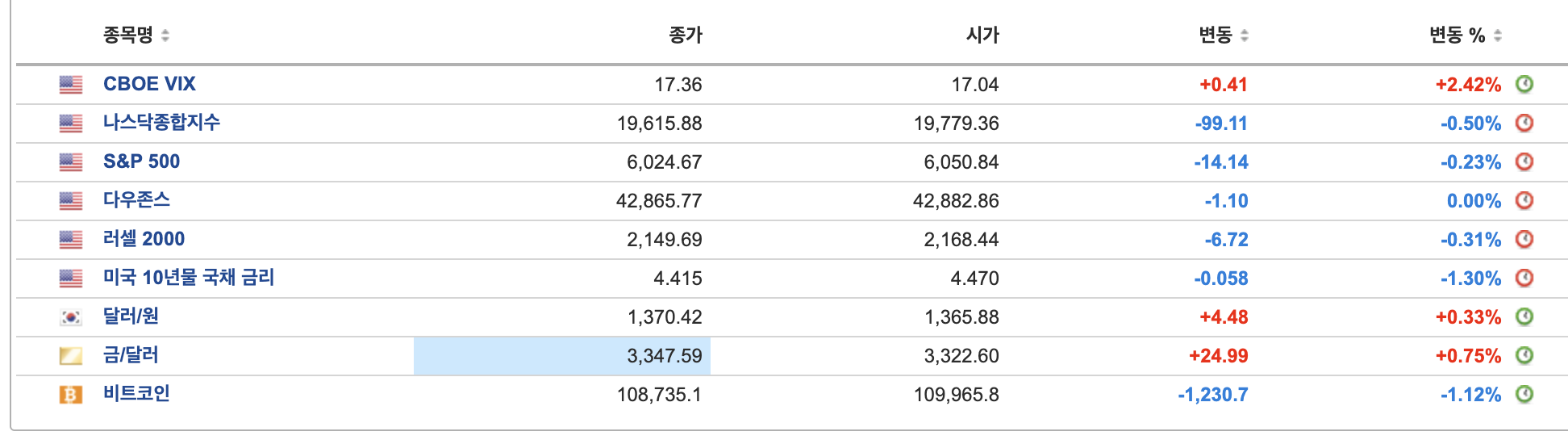Click the US flag icon beside S&P 500
This screenshot has width=1568, height=444.
(x=71, y=162)
